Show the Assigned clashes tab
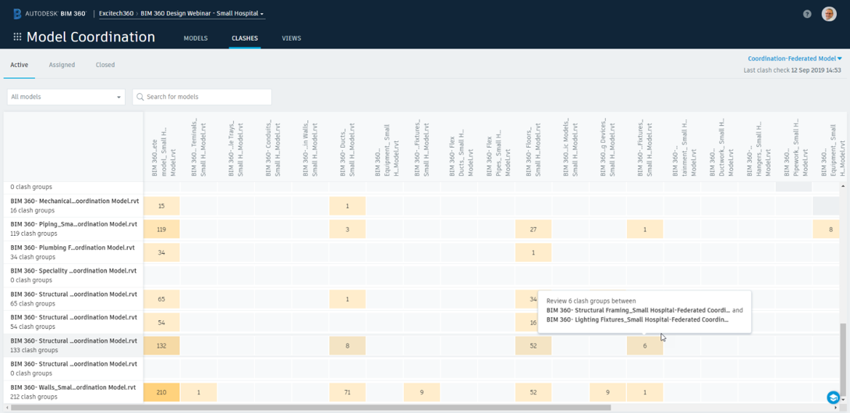 [x=62, y=65]
